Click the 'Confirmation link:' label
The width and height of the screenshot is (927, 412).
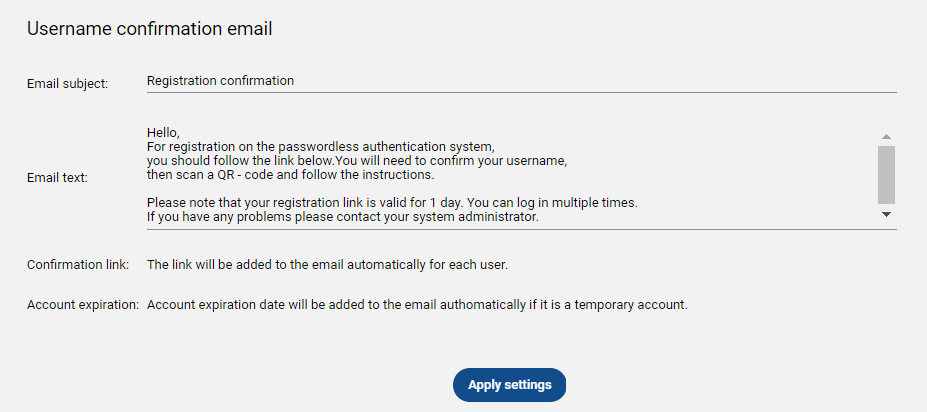tap(78, 265)
